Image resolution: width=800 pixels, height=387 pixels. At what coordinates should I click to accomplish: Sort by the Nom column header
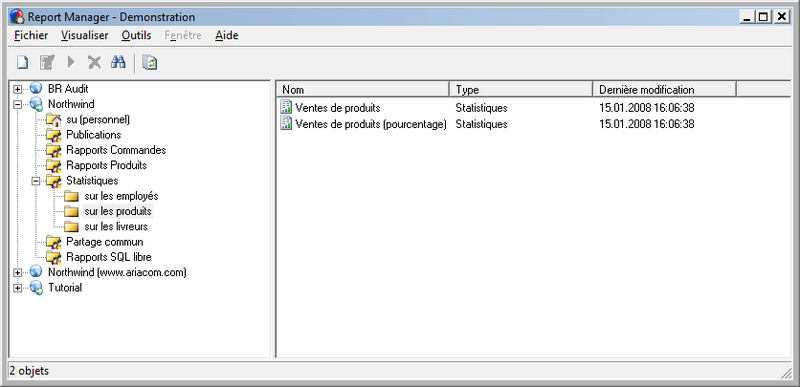[363, 90]
